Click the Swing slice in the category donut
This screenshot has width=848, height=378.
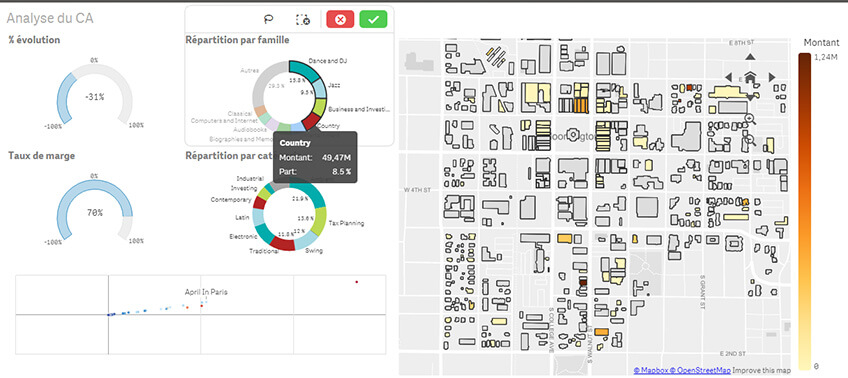[305, 241]
